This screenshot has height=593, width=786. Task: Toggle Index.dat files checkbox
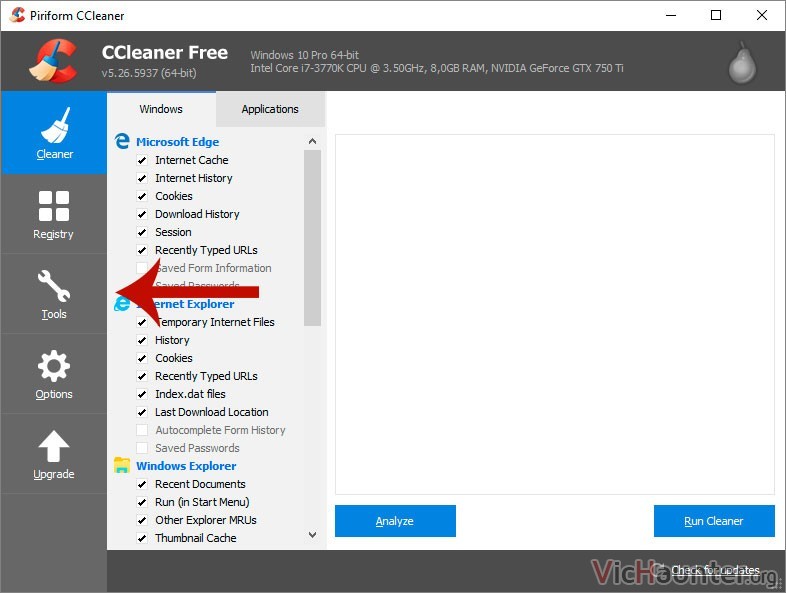coord(142,394)
